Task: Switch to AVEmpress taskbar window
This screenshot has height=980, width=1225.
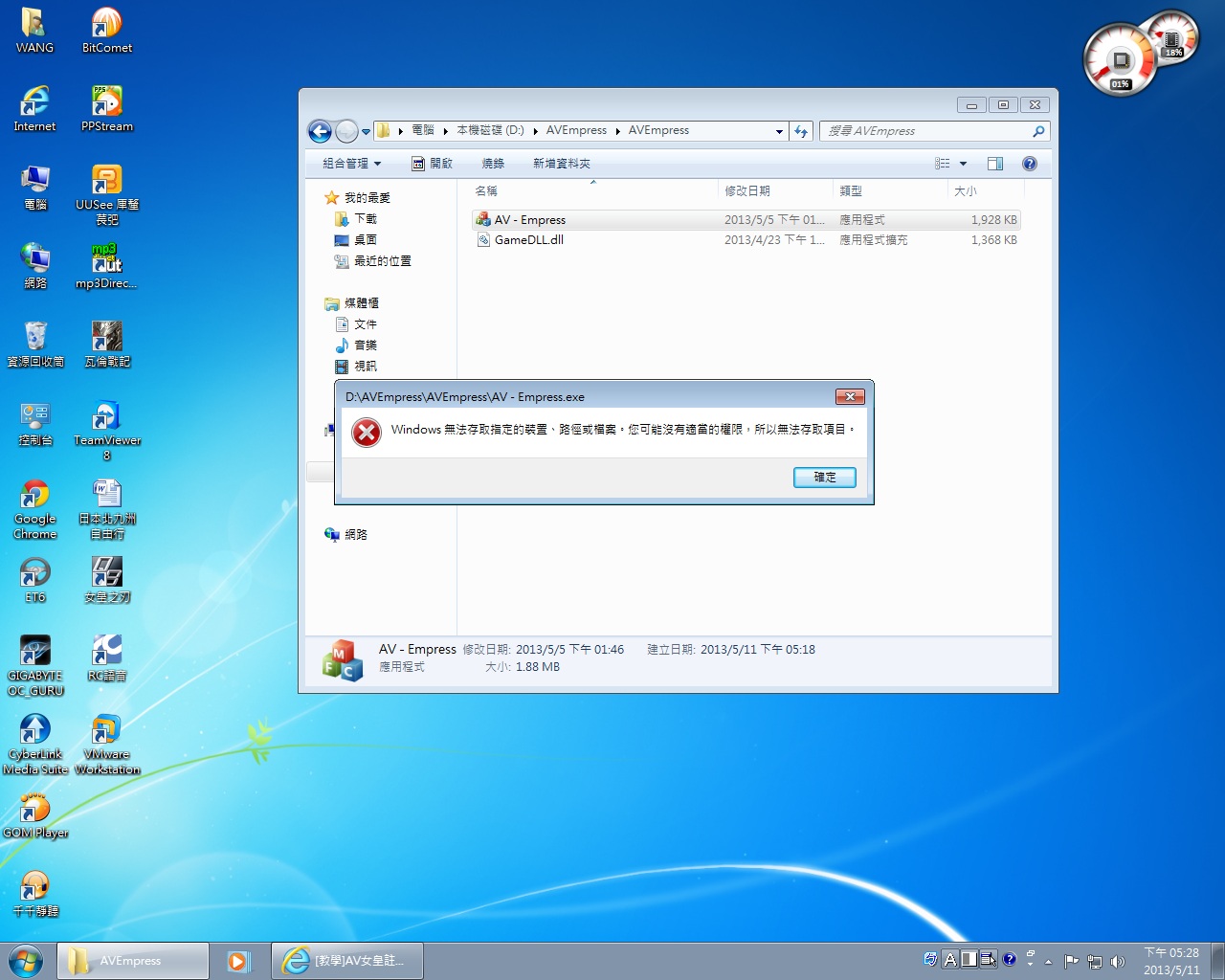Action: [133, 961]
